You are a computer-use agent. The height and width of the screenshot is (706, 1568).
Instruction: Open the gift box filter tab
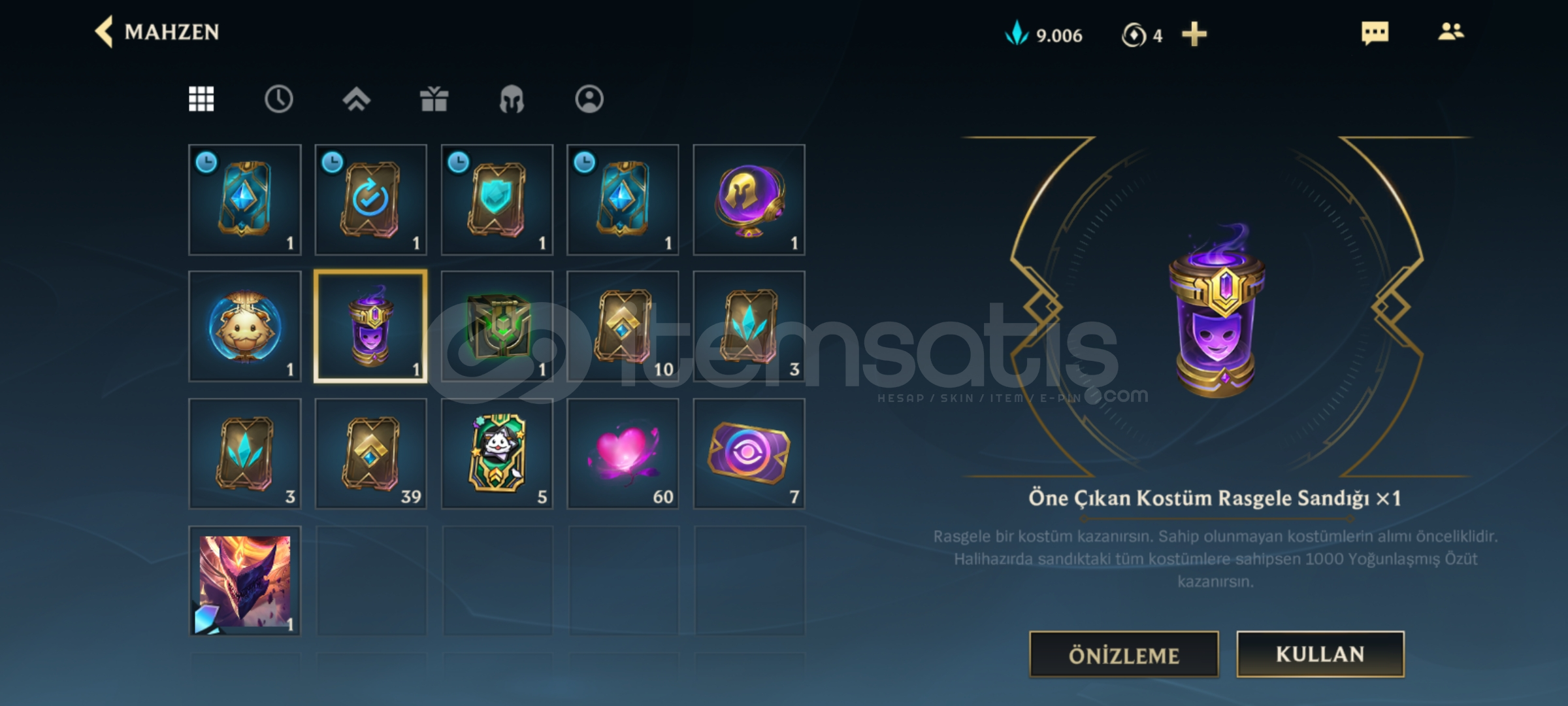click(434, 99)
